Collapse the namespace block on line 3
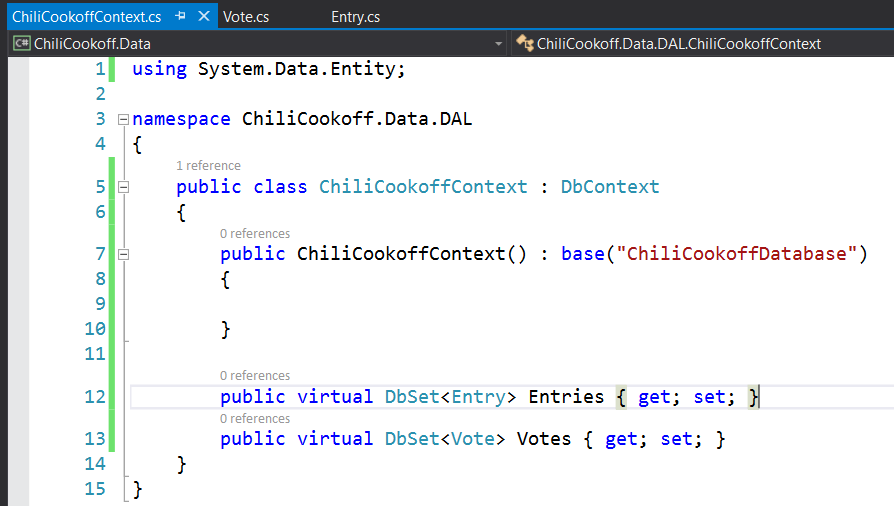This screenshot has height=506, width=894. (123, 119)
